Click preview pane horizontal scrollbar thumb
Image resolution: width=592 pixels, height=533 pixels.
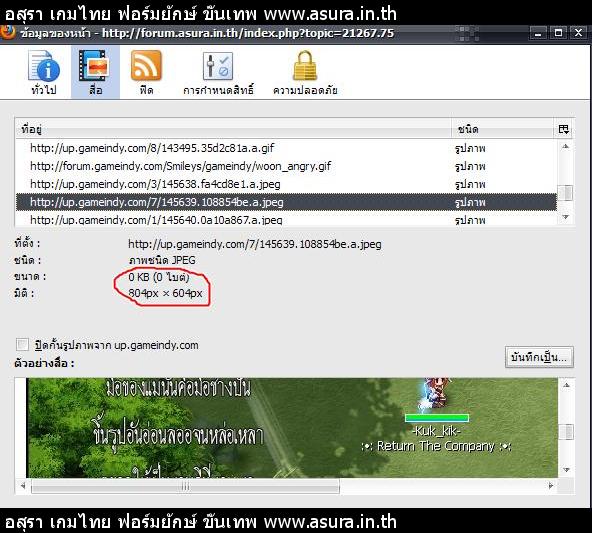point(185,486)
